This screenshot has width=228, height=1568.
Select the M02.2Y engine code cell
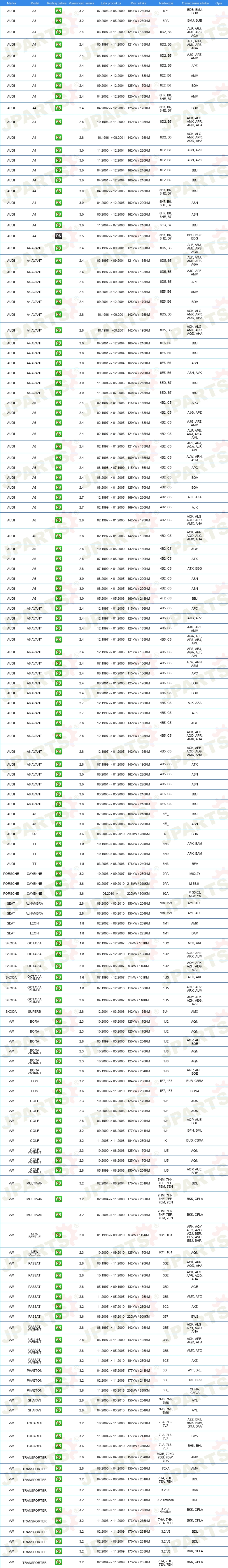point(194,873)
